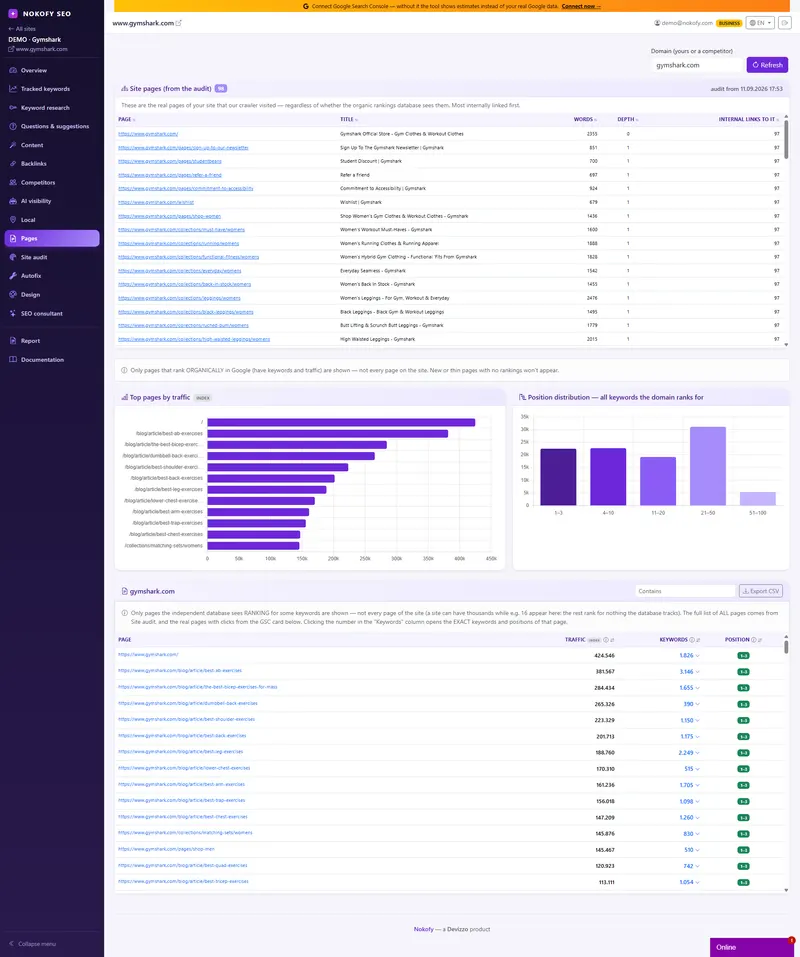Click the domain input field gymshark.com
Viewport: 800px width, 957px height.
click(697, 65)
